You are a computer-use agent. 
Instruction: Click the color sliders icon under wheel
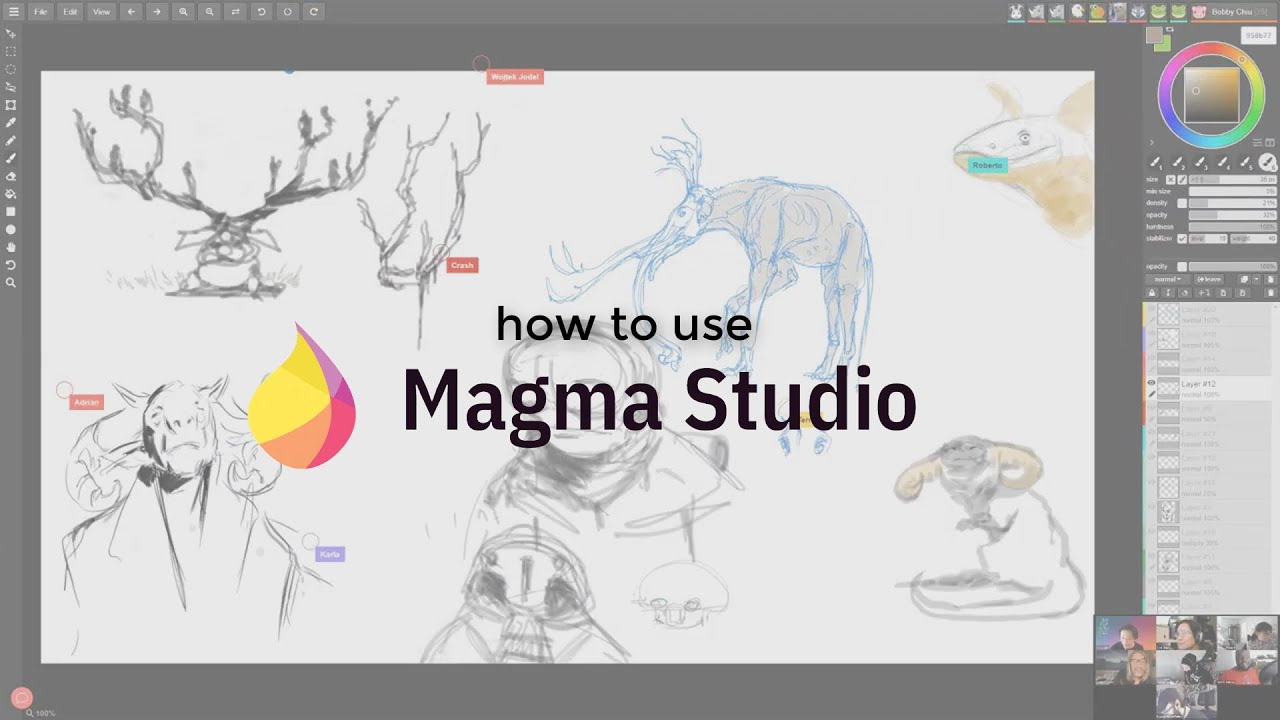1257,142
